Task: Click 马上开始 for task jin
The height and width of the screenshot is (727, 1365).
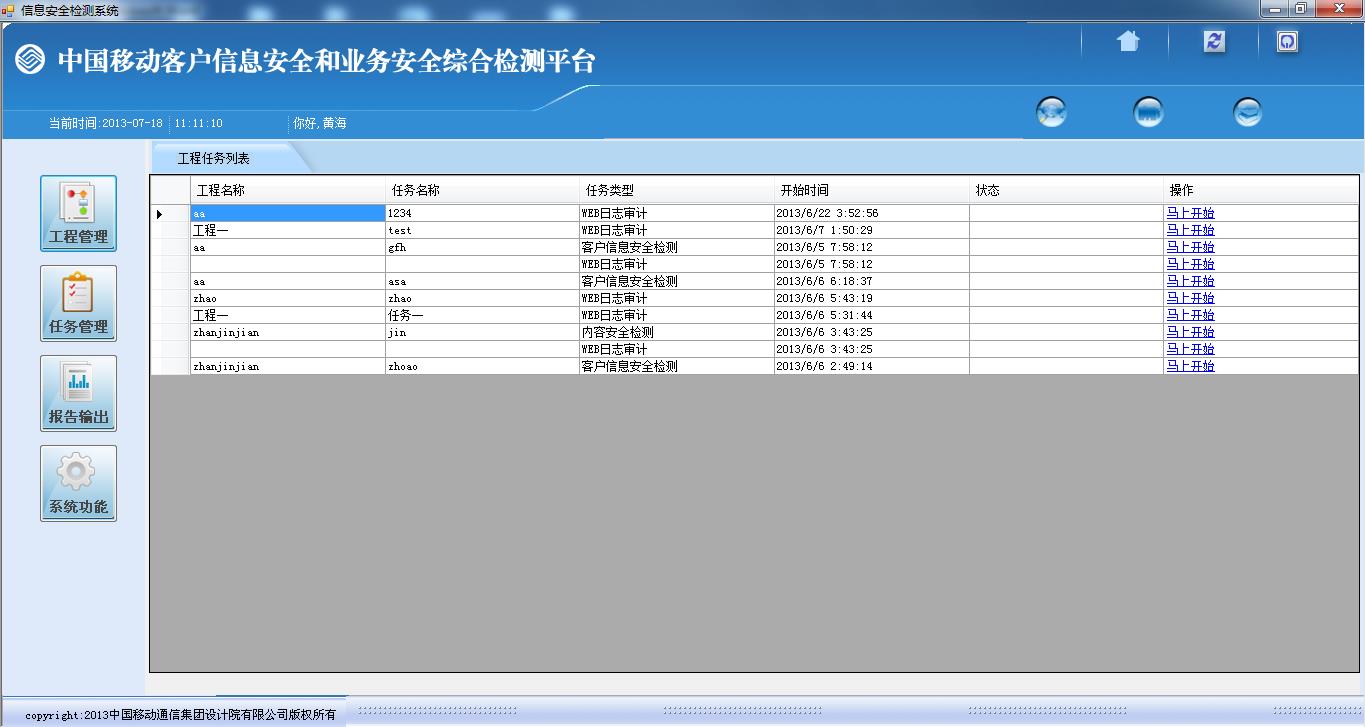Action: [x=1190, y=332]
